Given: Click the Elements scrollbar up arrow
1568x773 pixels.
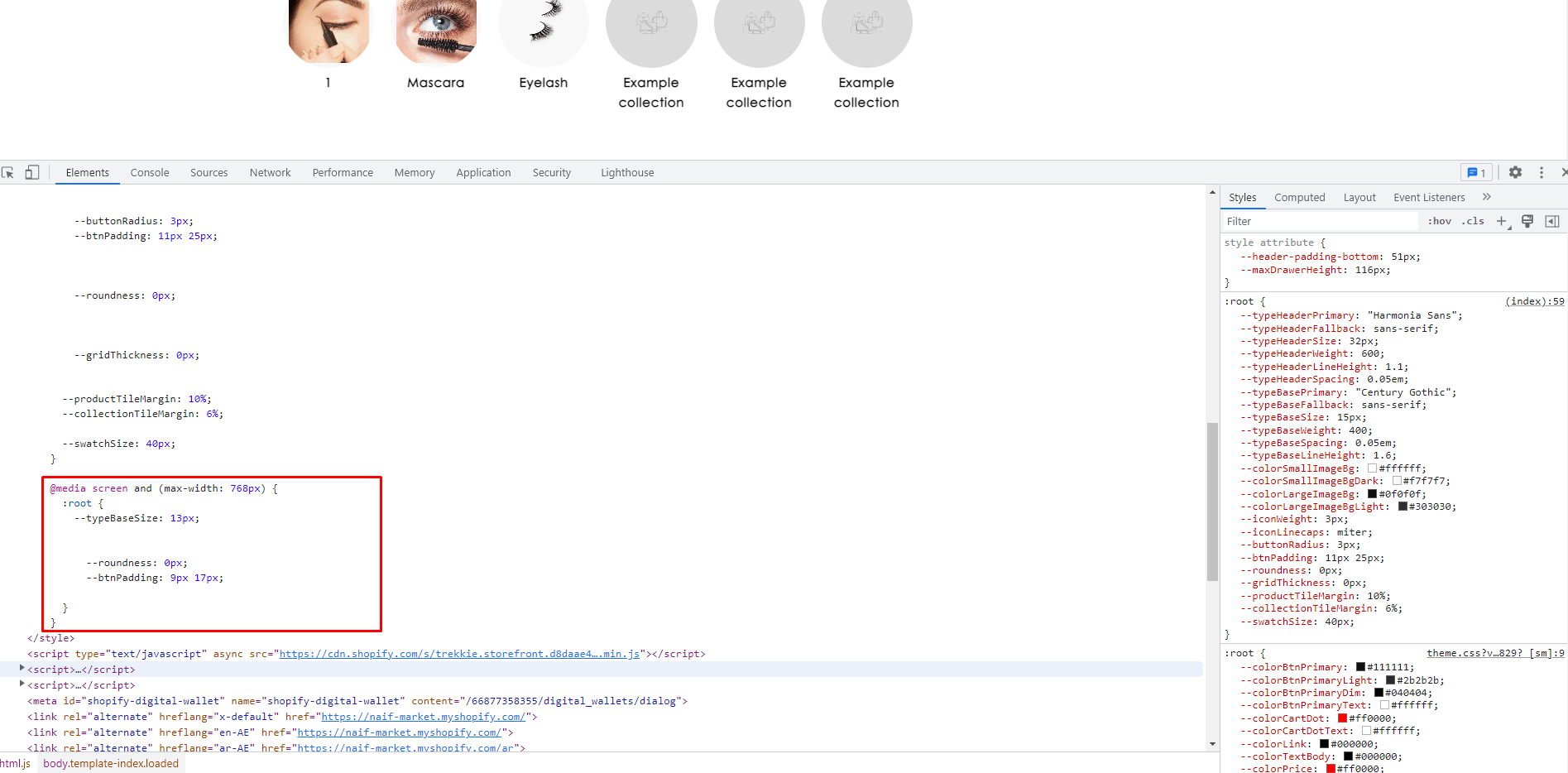Looking at the screenshot, I should [x=1212, y=192].
